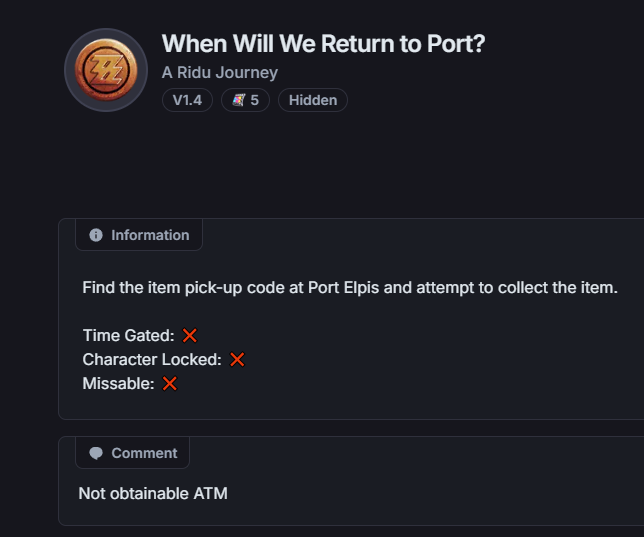Open the Information tab header
Viewport: 644px width, 537px height.
(139, 235)
